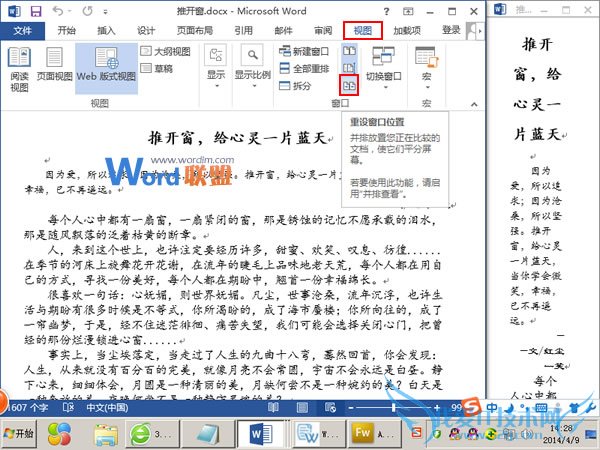Switch to the 审阅 (Review) tab
This screenshot has height=450, width=600.
tap(323, 30)
